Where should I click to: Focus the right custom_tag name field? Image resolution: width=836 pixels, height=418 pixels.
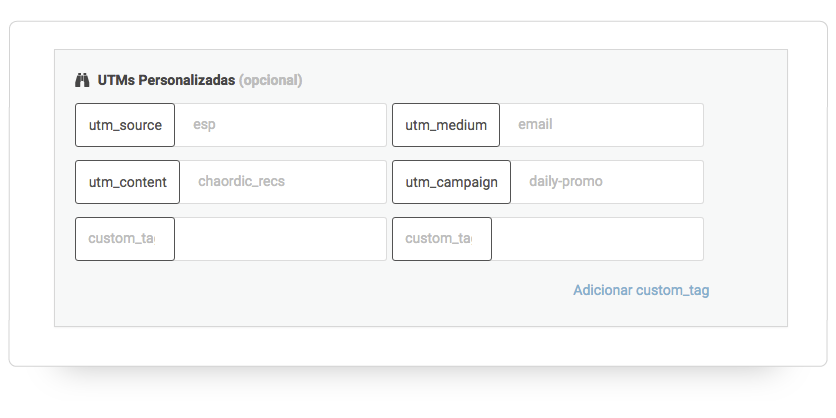point(442,239)
